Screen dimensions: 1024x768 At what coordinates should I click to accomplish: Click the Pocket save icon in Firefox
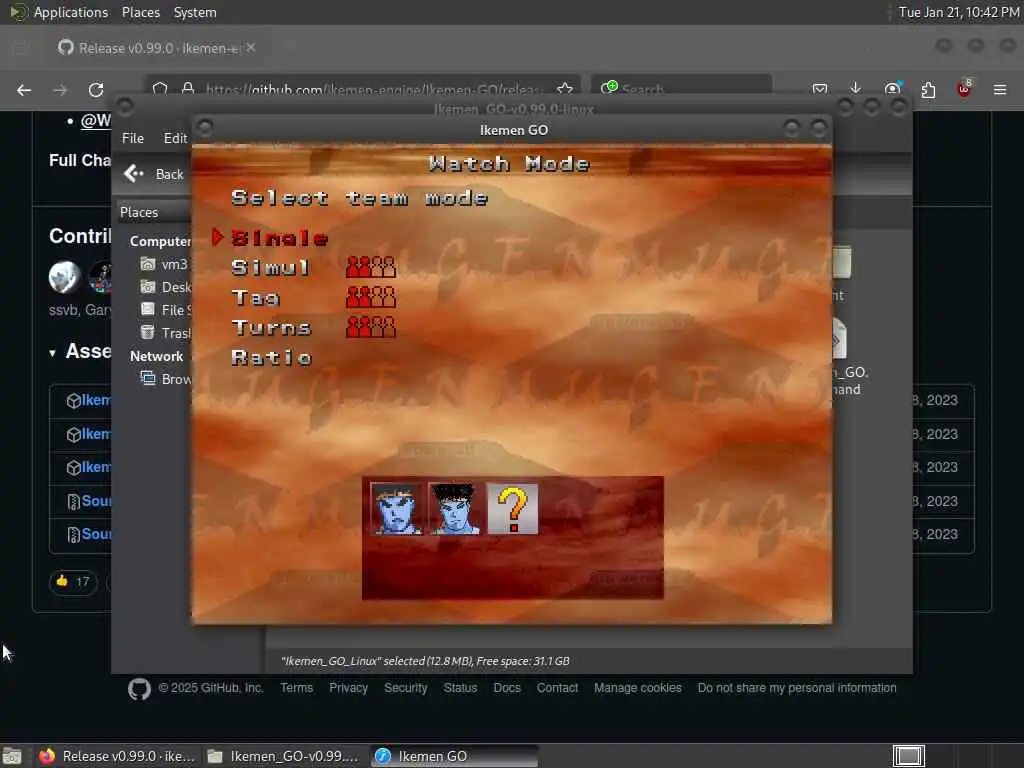tap(820, 89)
